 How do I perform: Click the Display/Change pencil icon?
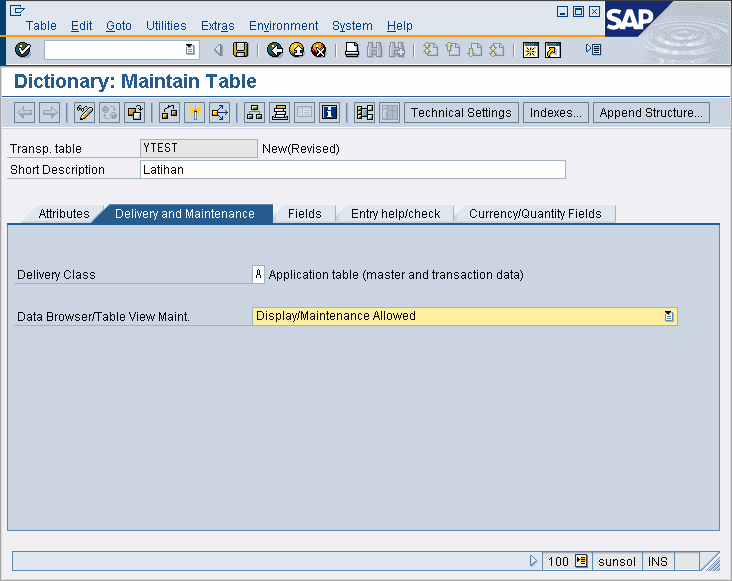84,112
